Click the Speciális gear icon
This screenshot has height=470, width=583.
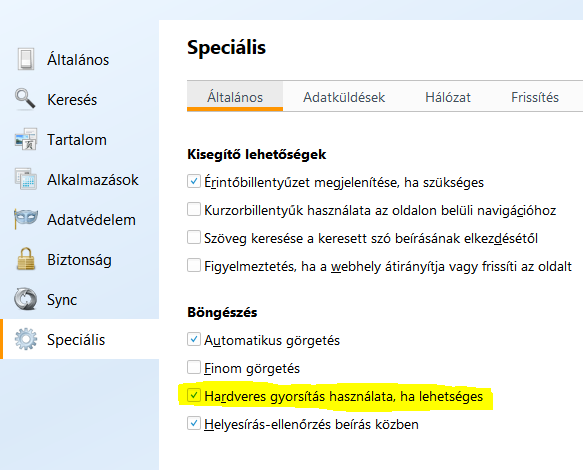26,339
